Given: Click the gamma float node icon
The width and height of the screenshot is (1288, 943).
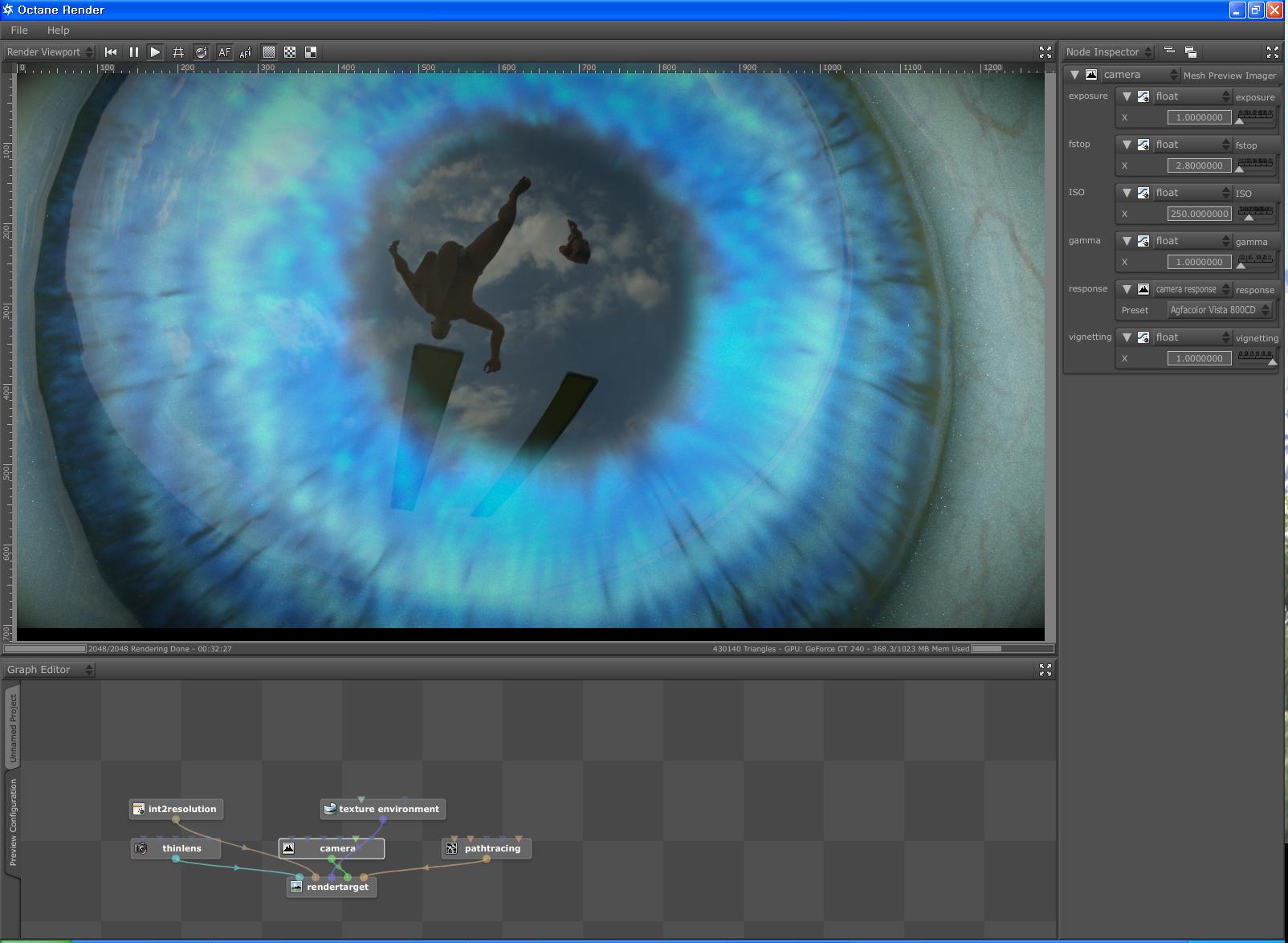Looking at the screenshot, I should click(x=1143, y=241).
